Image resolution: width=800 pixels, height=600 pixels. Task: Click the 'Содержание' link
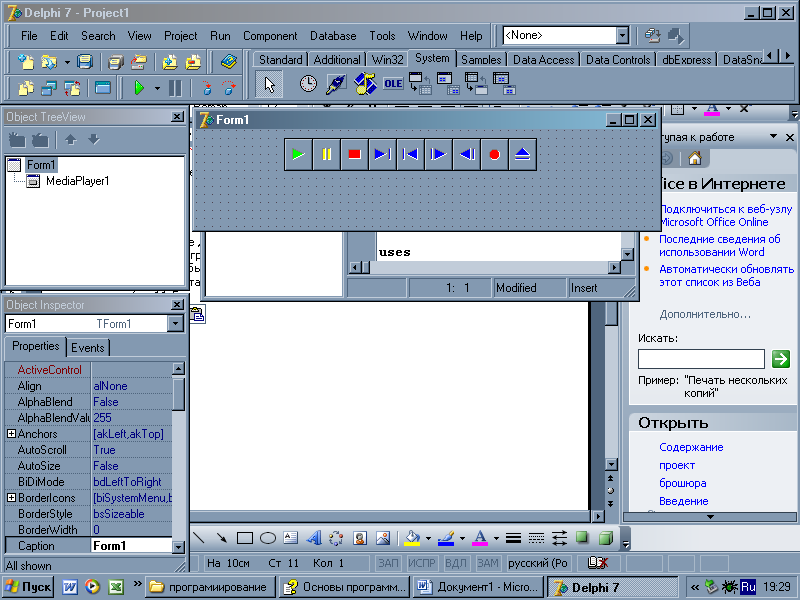click(691, 447)
